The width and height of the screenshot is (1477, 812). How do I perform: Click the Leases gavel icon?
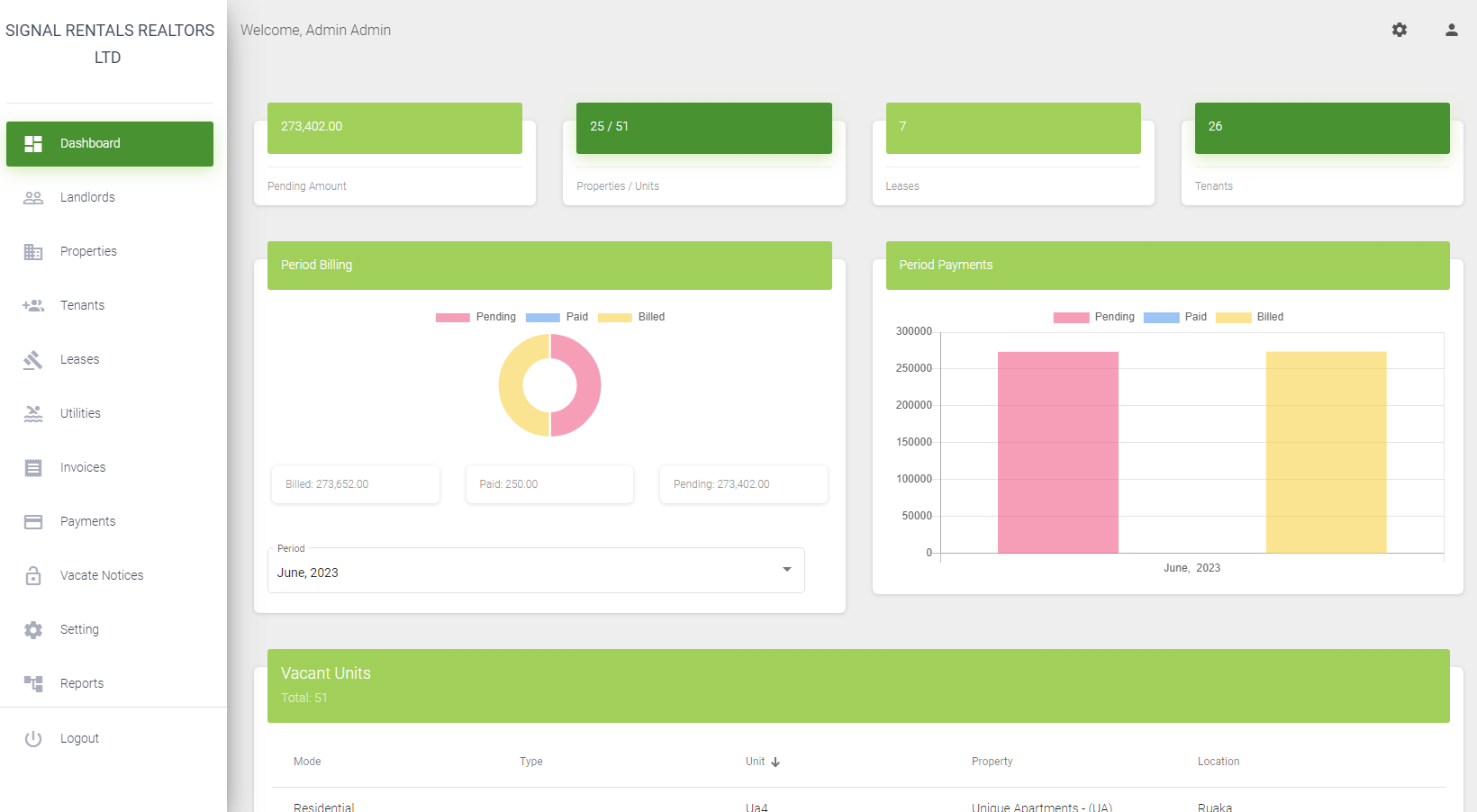click(x=33, y=360)
